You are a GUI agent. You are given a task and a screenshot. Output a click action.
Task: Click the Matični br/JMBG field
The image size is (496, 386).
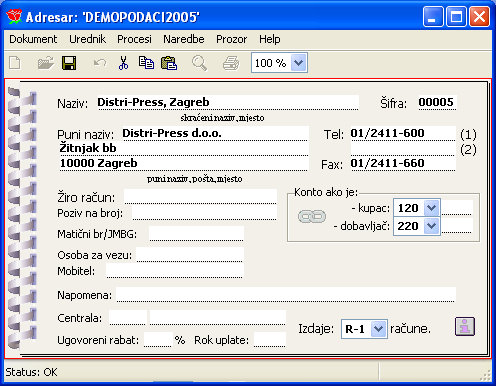[196, 234]
